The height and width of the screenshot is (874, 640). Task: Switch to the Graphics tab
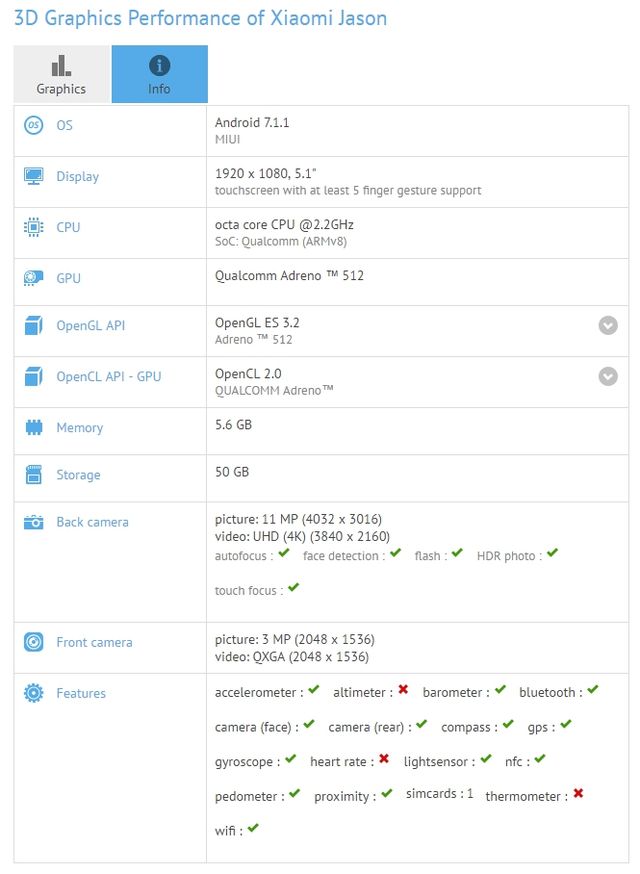click(x=60, y=74)
